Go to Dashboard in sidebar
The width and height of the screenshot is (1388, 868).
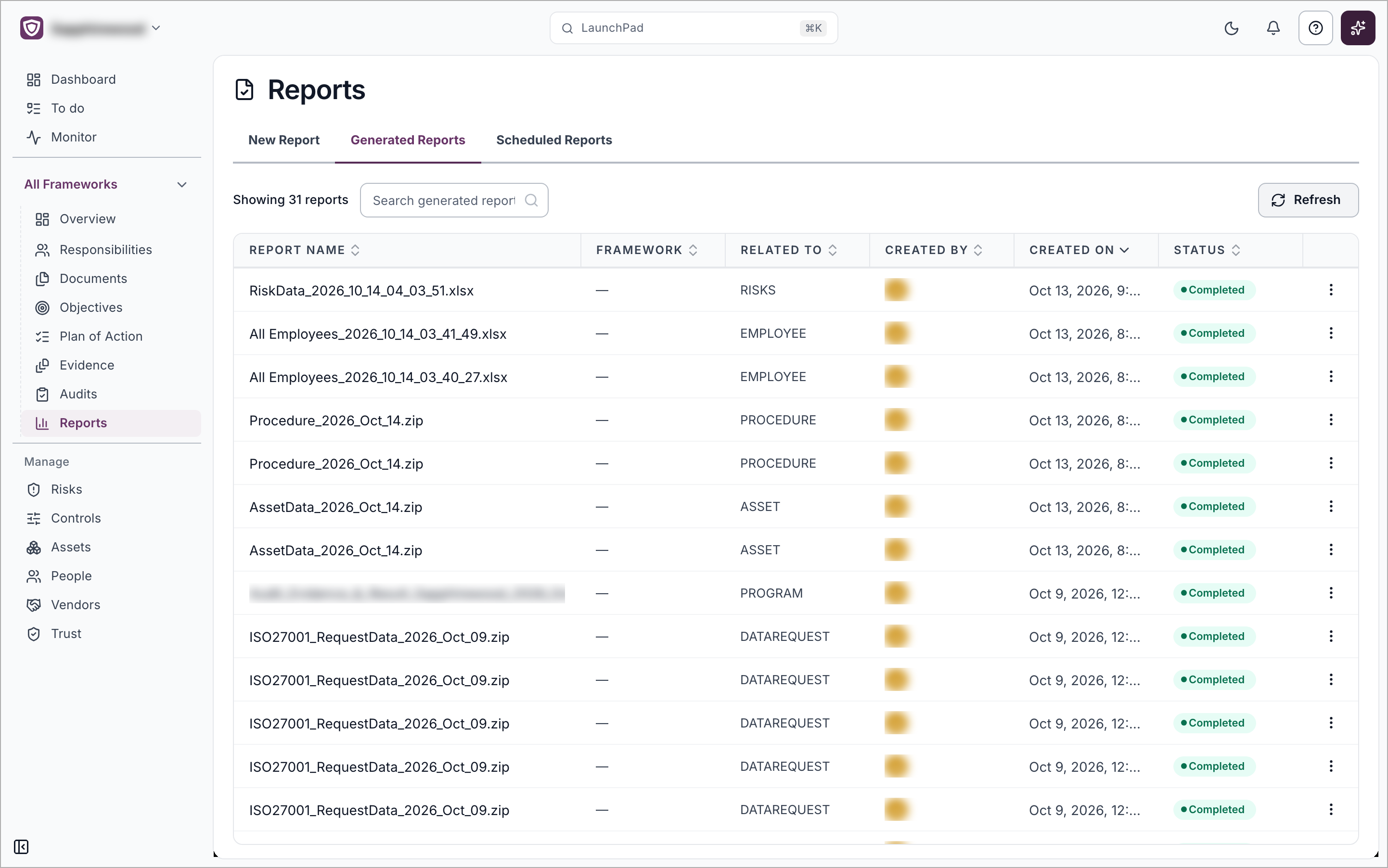tap(83, 79)
